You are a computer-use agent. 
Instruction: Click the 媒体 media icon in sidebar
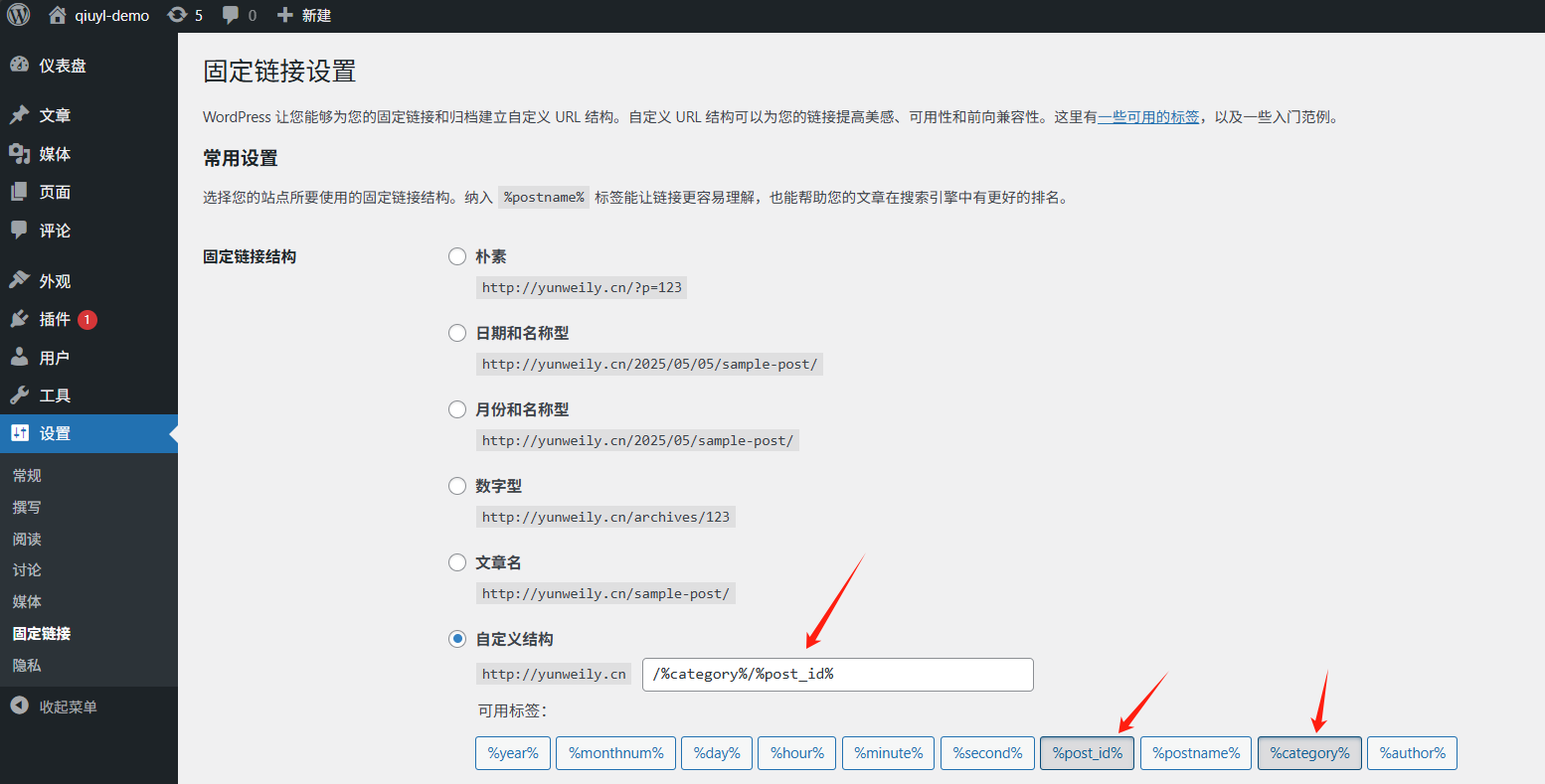pyautogui.click(x=19, y=153)
